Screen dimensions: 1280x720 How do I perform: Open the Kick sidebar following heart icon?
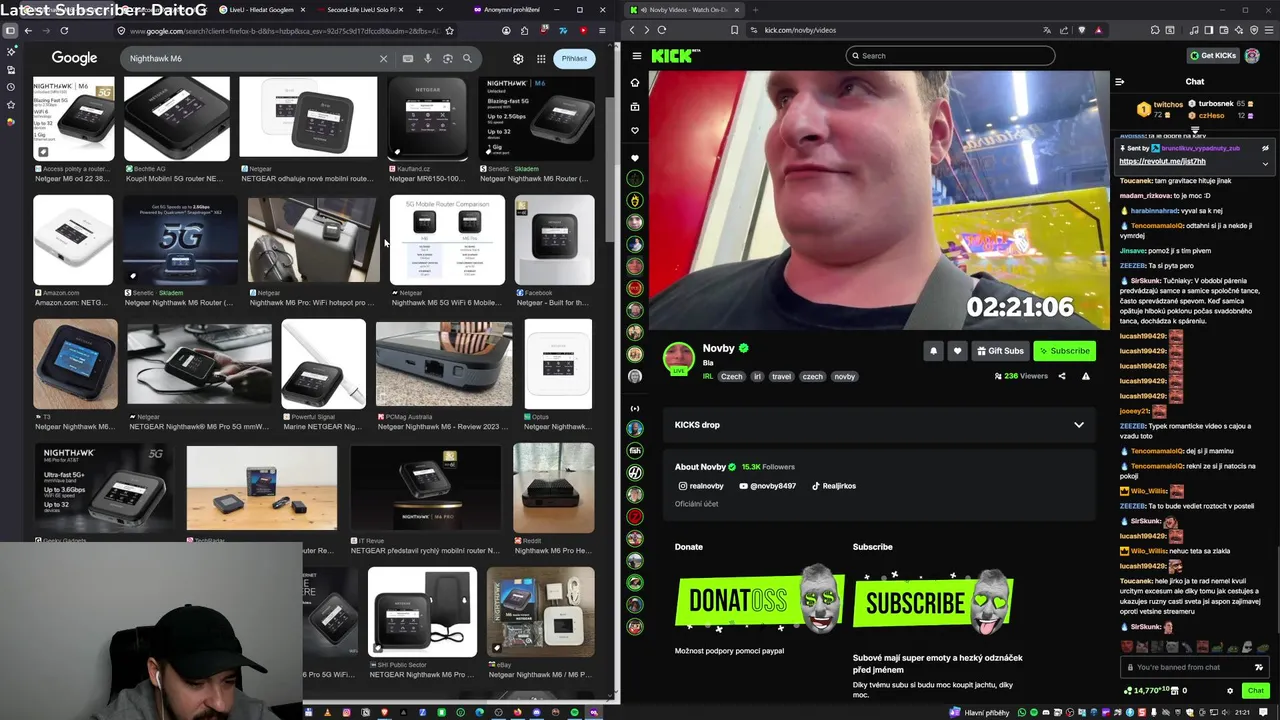click(x=635, y=131)
